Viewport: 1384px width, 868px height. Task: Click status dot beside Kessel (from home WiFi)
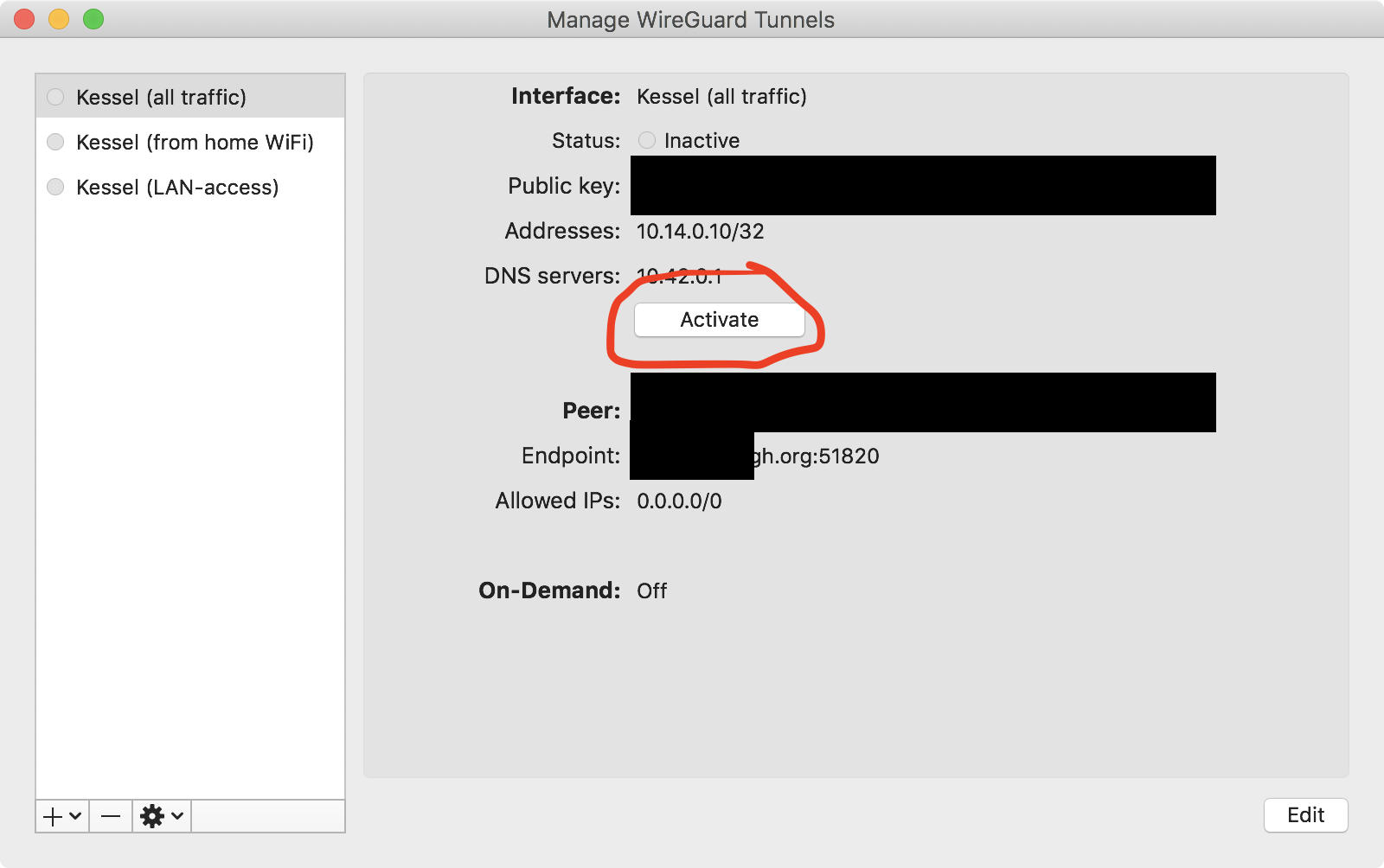55,142
